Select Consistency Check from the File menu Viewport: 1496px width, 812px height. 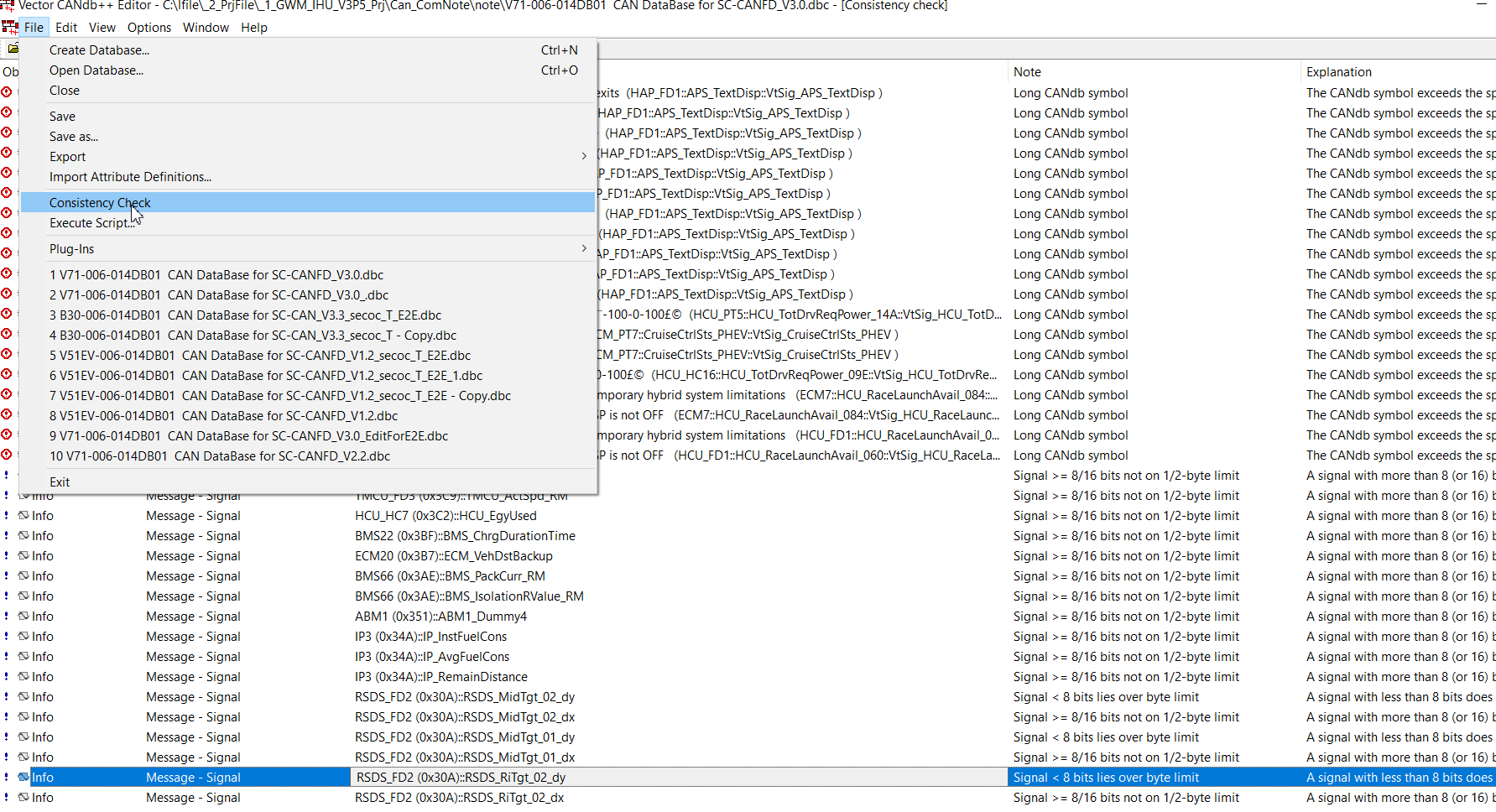pos(100,202)
